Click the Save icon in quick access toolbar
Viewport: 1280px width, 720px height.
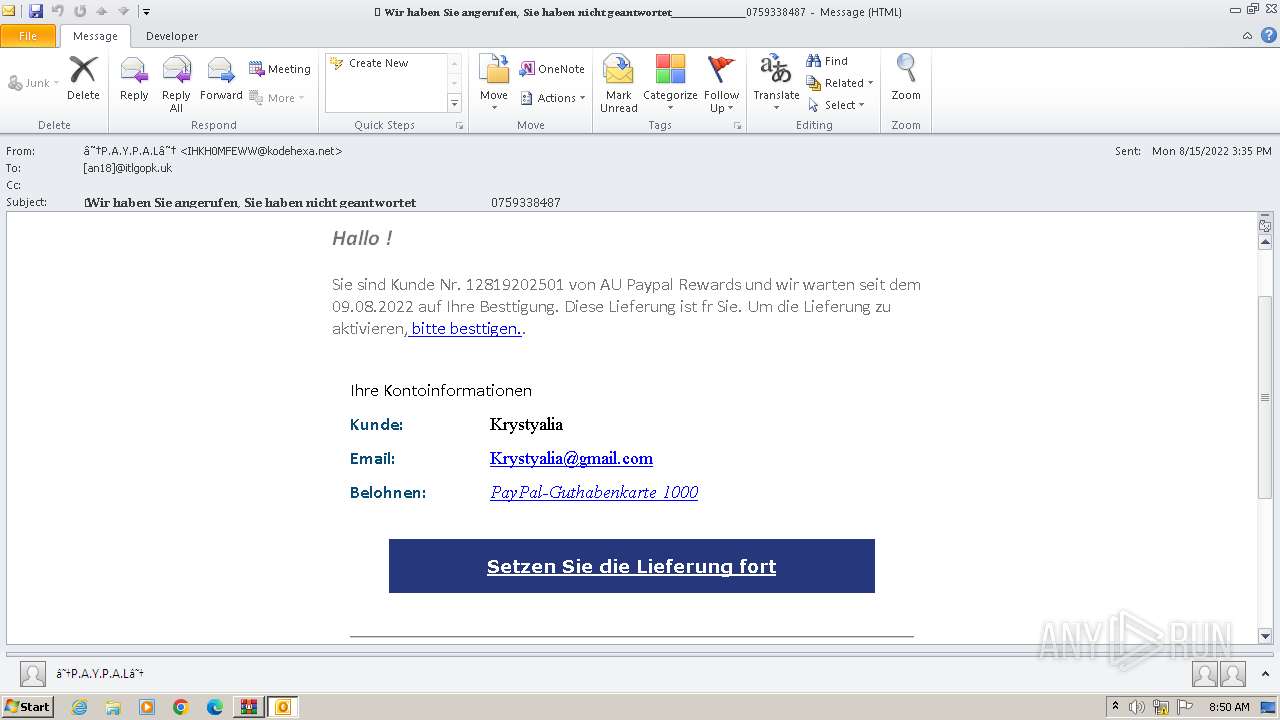coord(36,11)
